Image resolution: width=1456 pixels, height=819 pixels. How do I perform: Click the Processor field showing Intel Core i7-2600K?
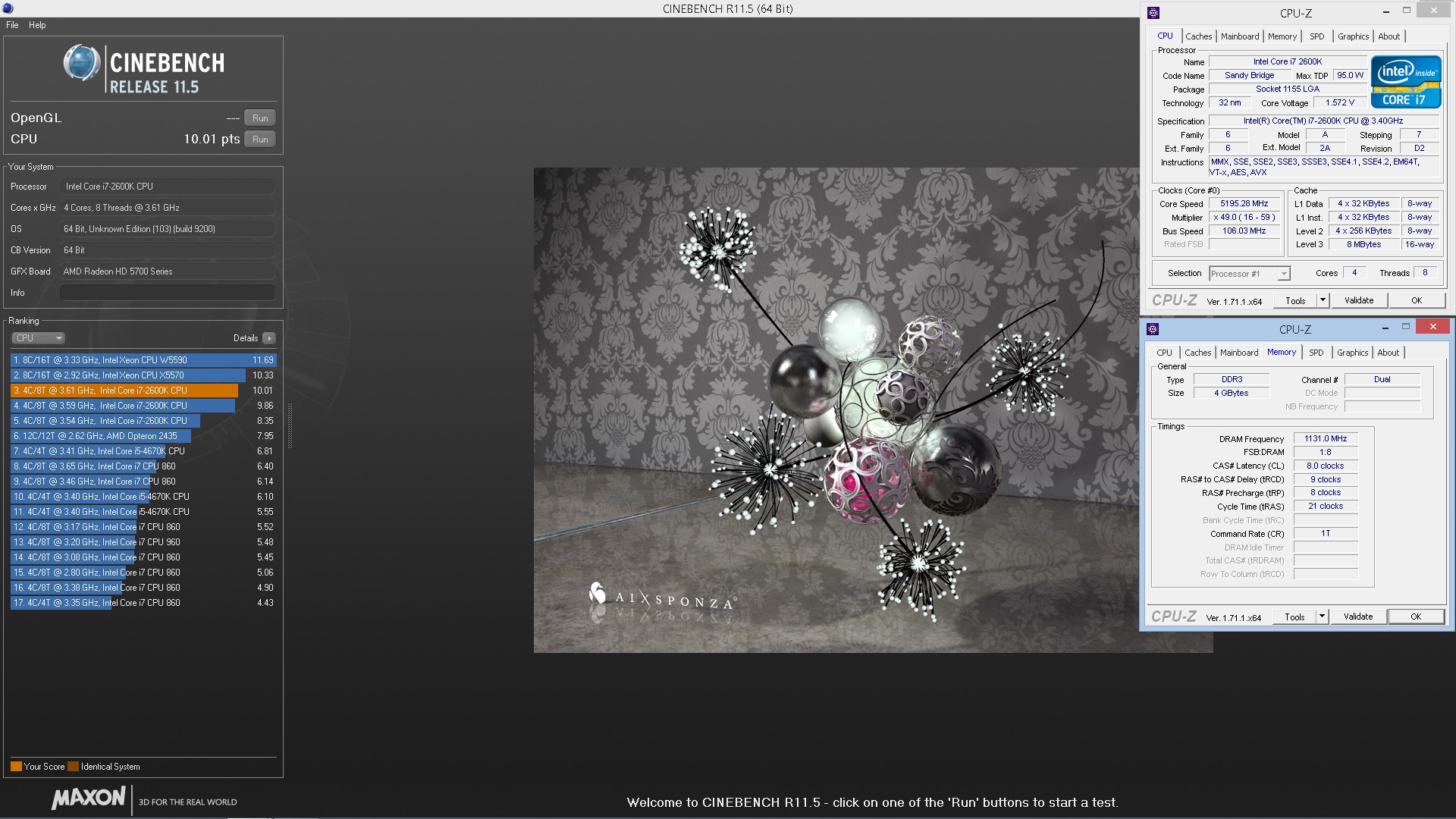[x=168, y=187]
